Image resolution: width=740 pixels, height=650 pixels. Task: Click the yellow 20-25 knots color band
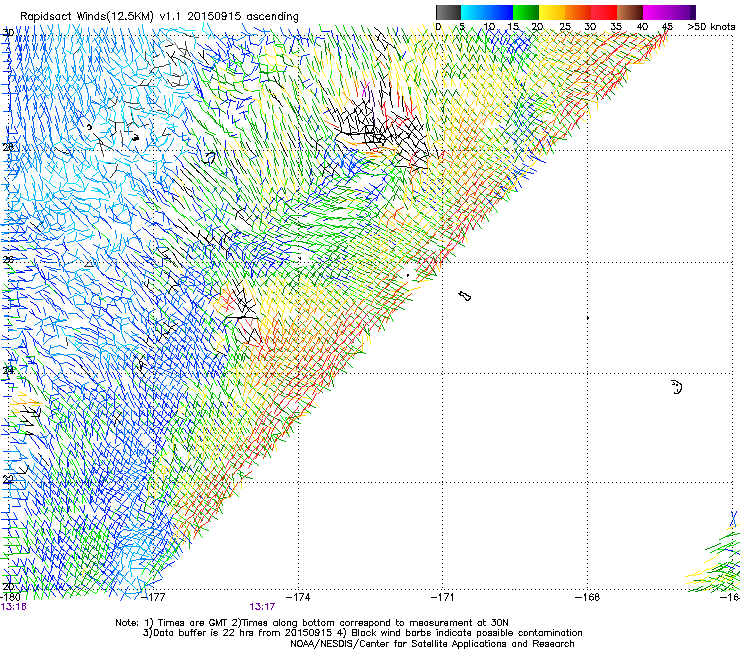click(x=552, y=12)
